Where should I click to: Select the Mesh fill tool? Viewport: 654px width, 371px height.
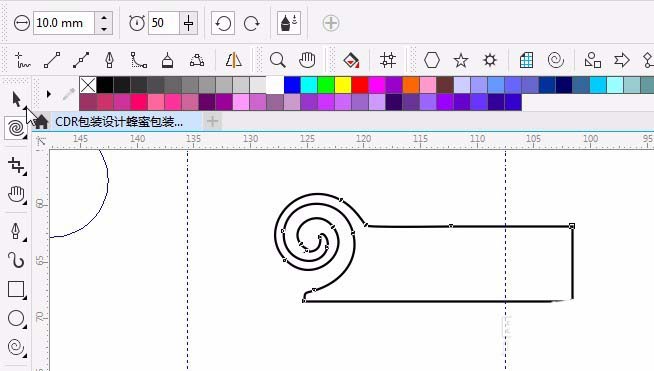click(388, 60)
